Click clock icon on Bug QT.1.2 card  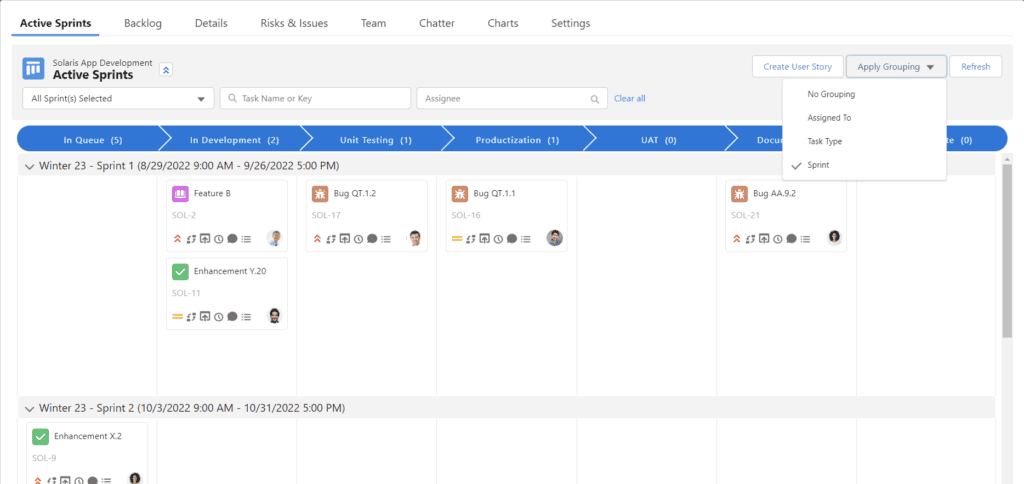(x=359, y=239)
